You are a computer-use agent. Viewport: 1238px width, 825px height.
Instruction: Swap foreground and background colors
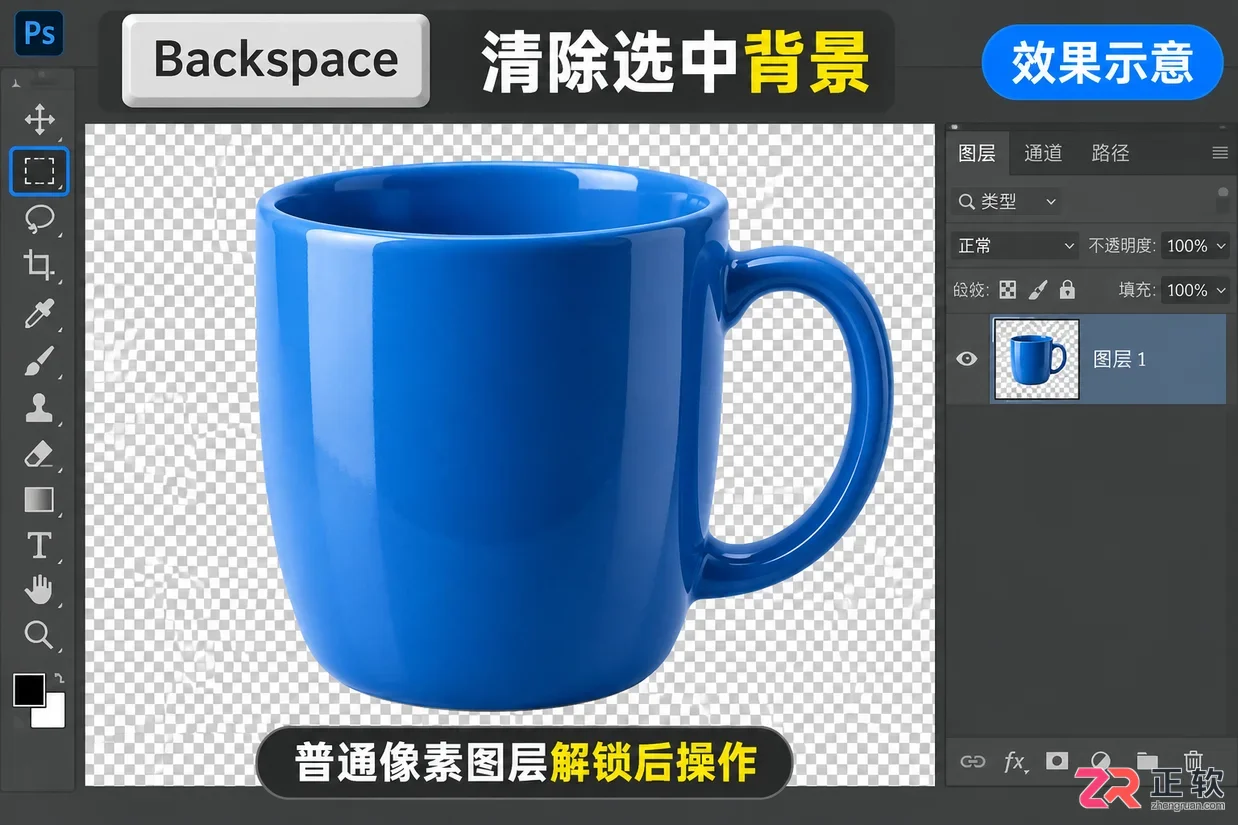click(58, 678)
